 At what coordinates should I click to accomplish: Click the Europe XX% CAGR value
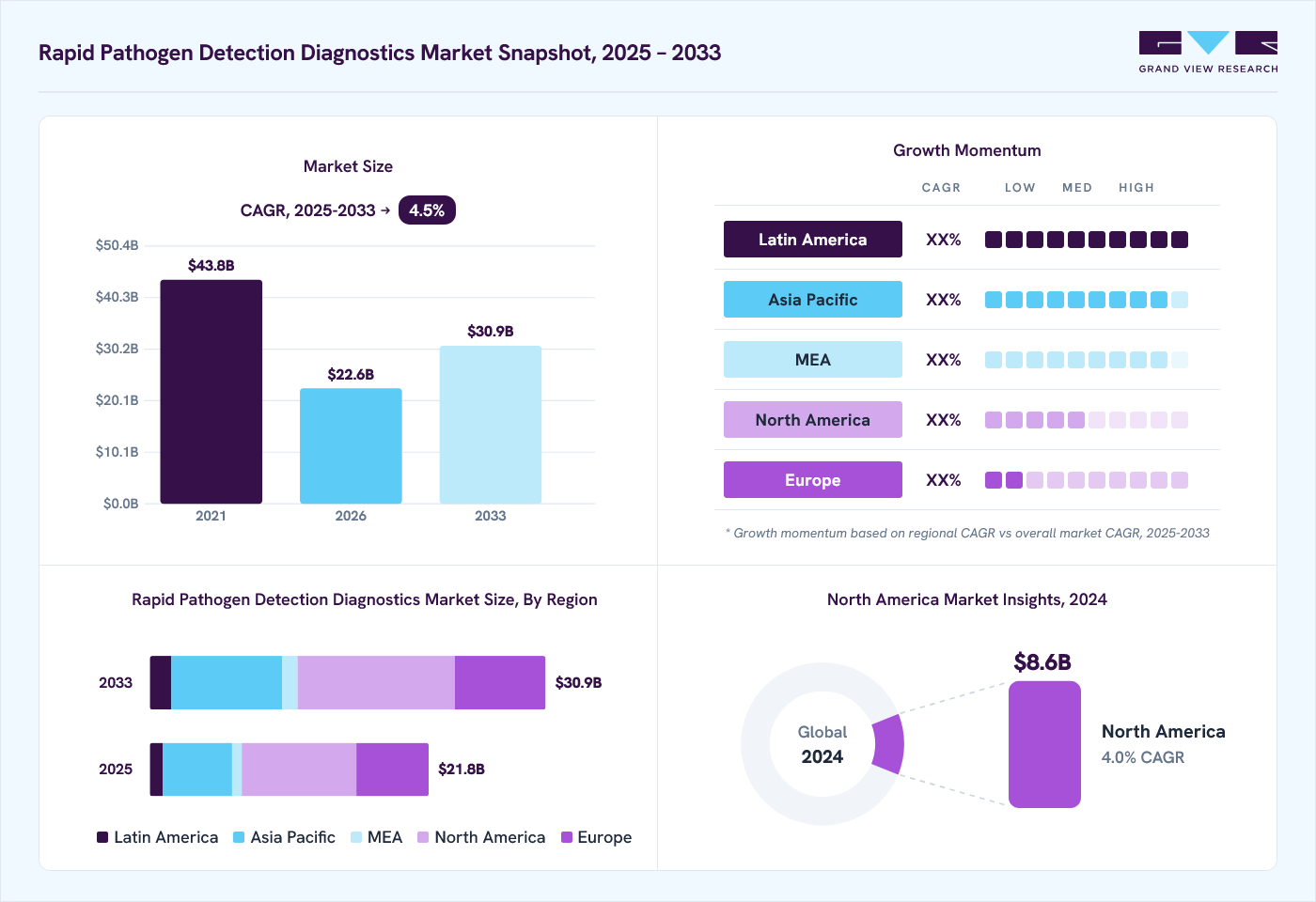[x=944, y=480]
